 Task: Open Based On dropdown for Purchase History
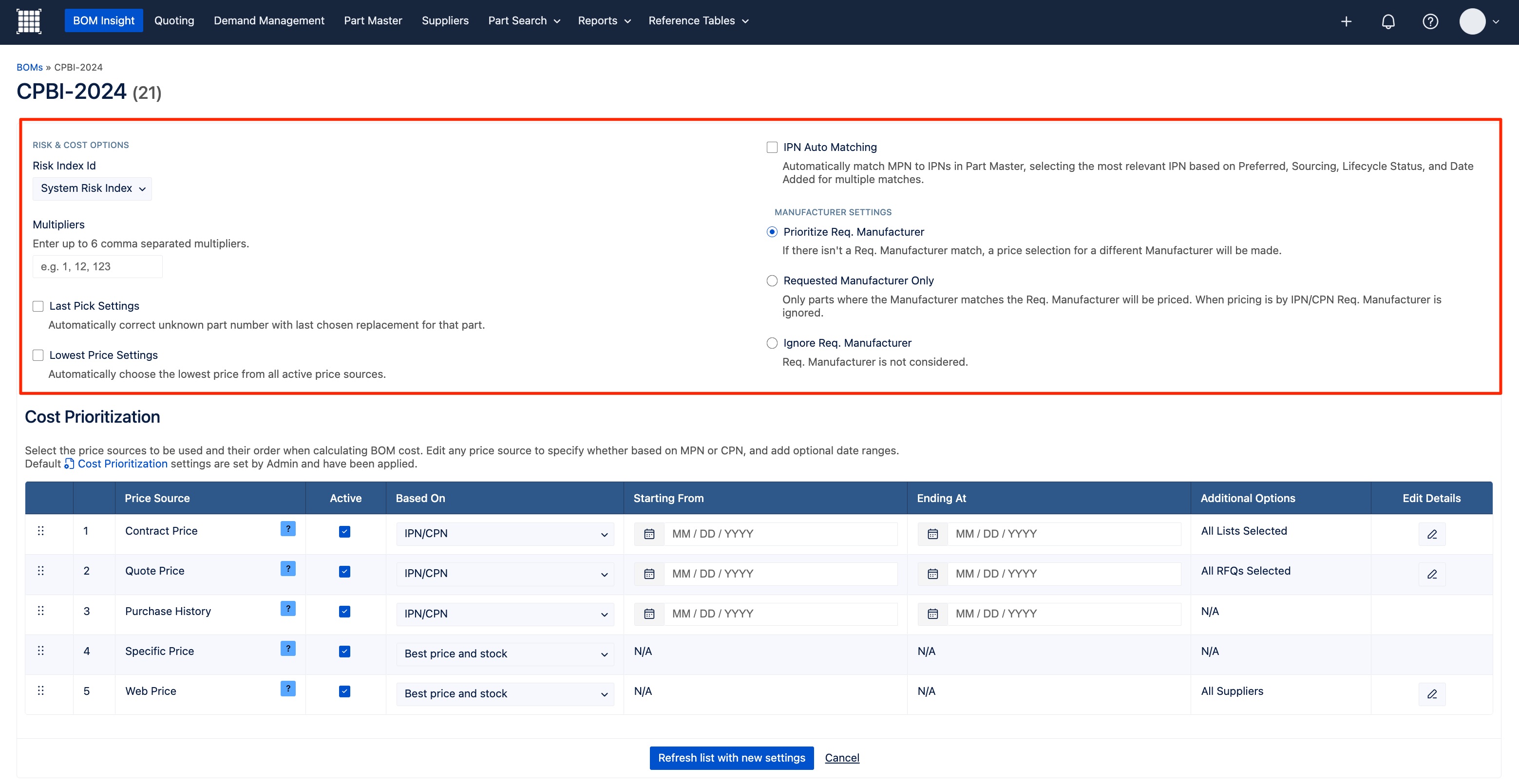(505, 614)
